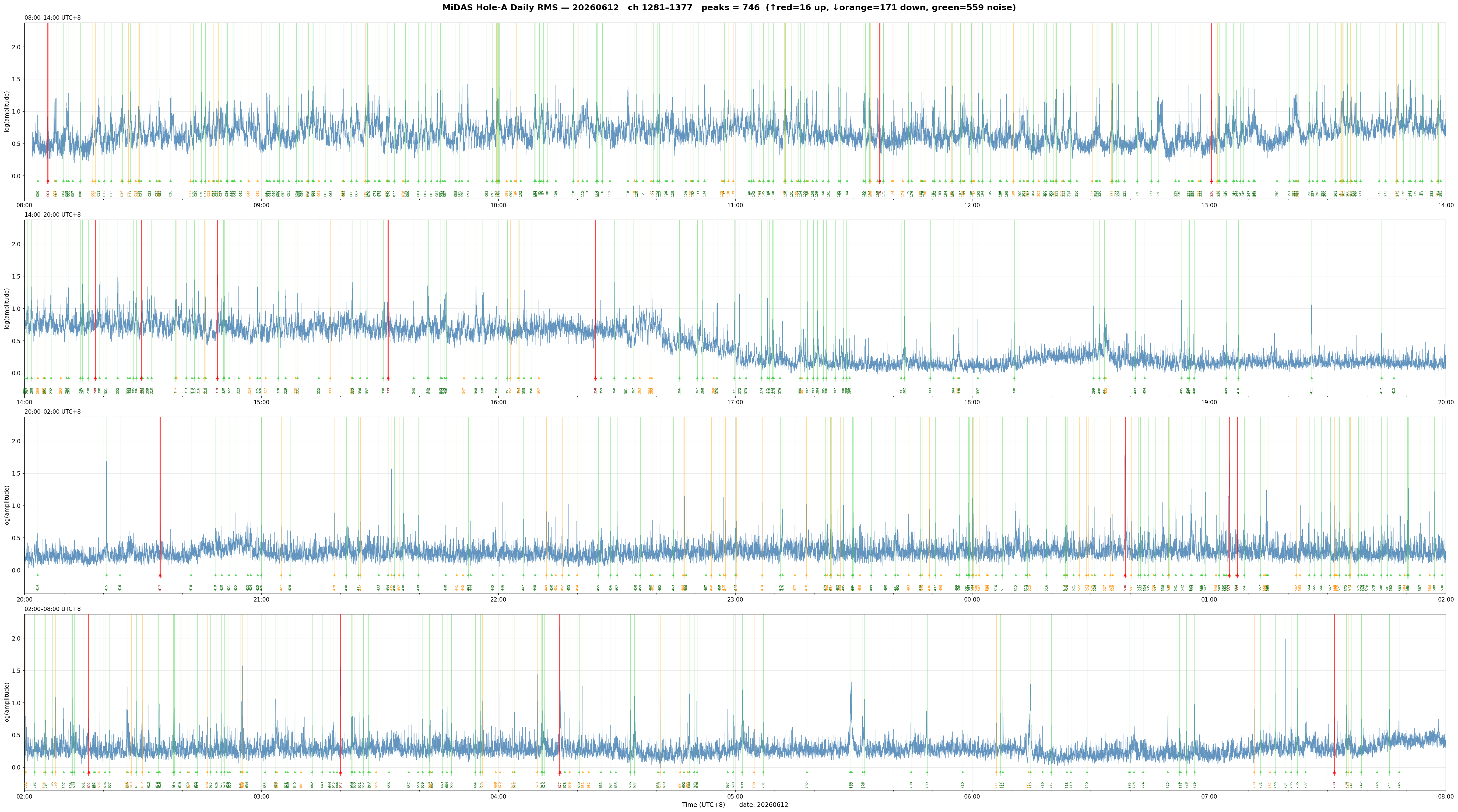Select the red up-peak marker labeled 738
The image size is (1458, 812).
point(1334,772)
